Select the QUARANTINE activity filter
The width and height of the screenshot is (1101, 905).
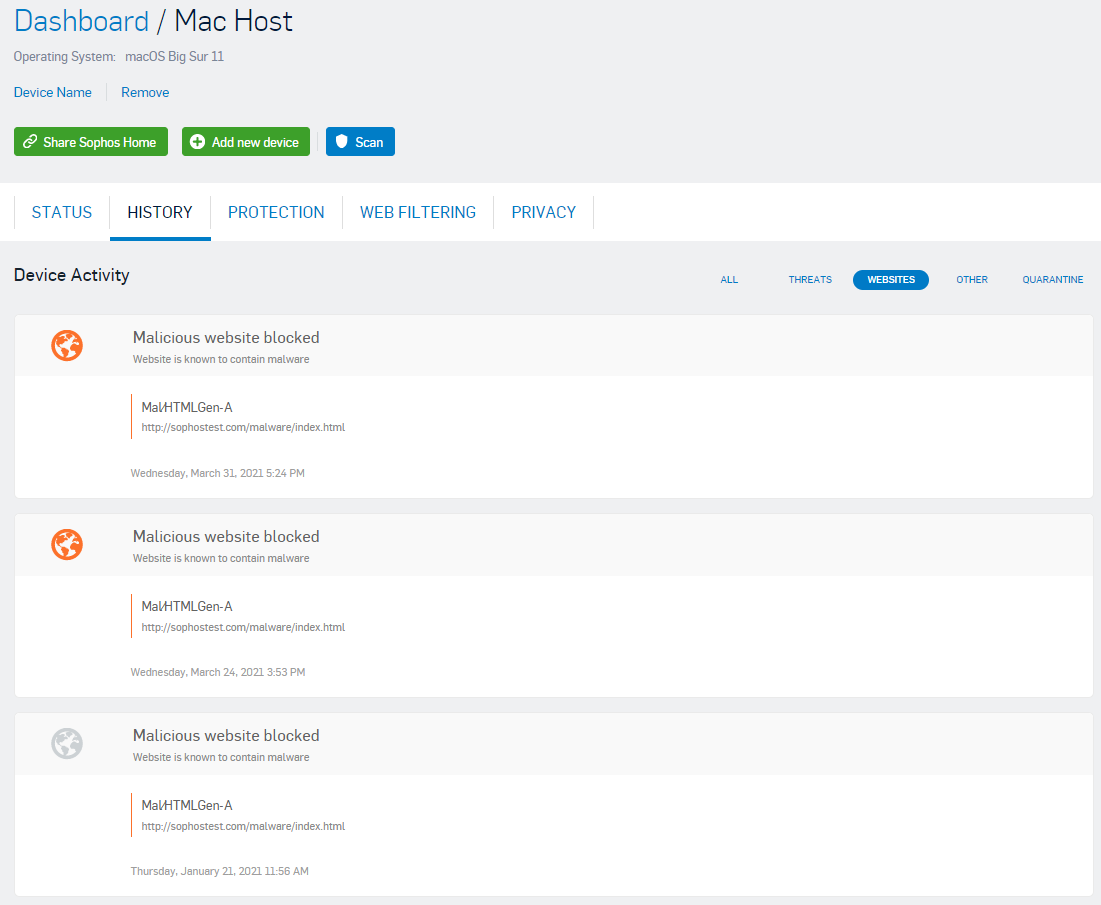coord(1052,280)
